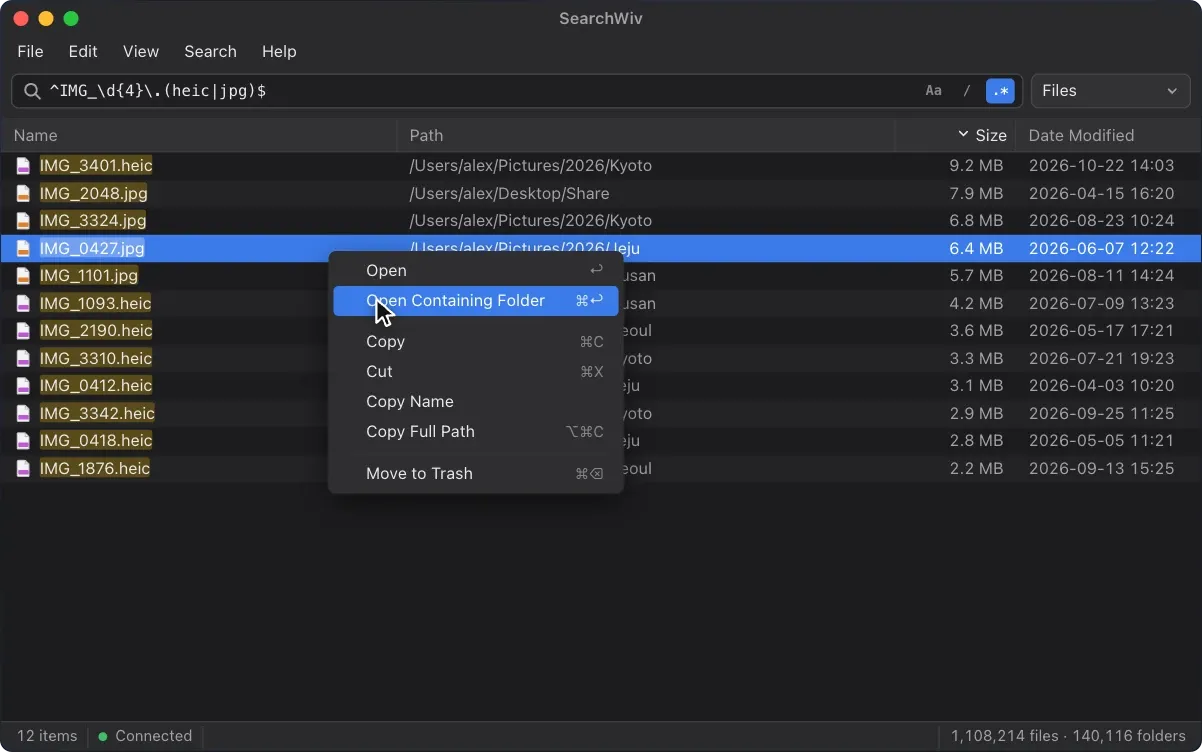1202x752 pixels.
Task: Open the View menu
Action: coord(141,51)
